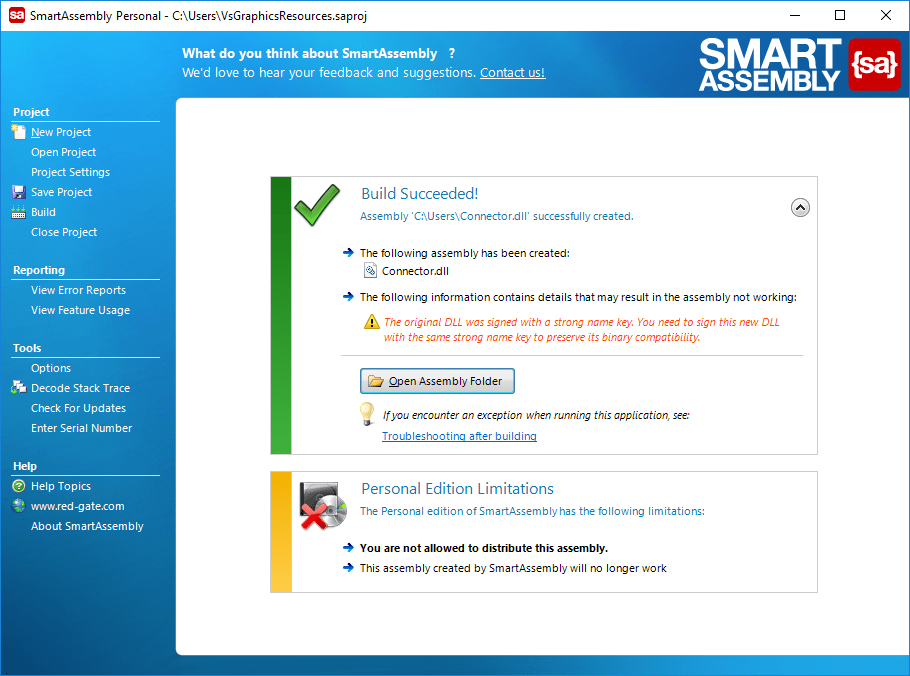Click the Personal Edition disc icon
Screen dimensions: 910x676
pyautogui.click(x=323, y=505)
